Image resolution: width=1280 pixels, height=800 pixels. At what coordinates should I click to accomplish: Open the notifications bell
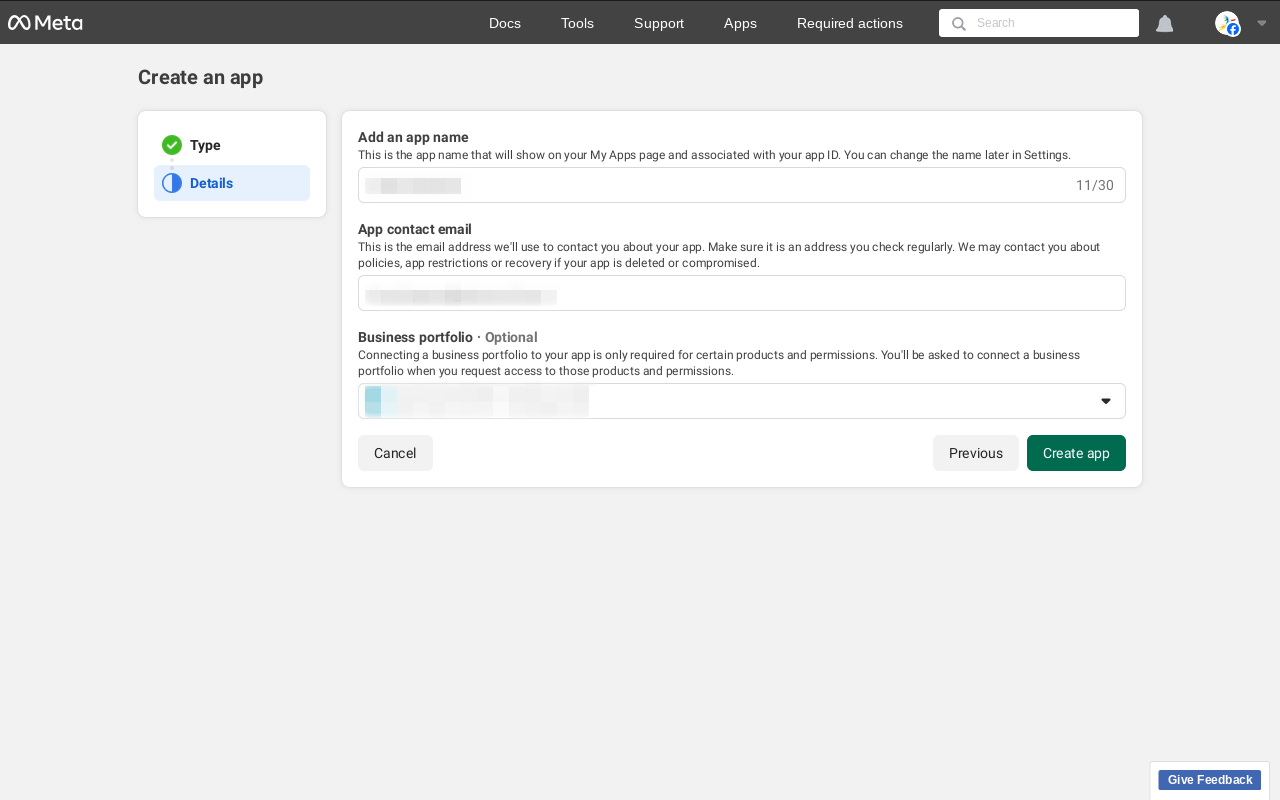pos(1165,23)
